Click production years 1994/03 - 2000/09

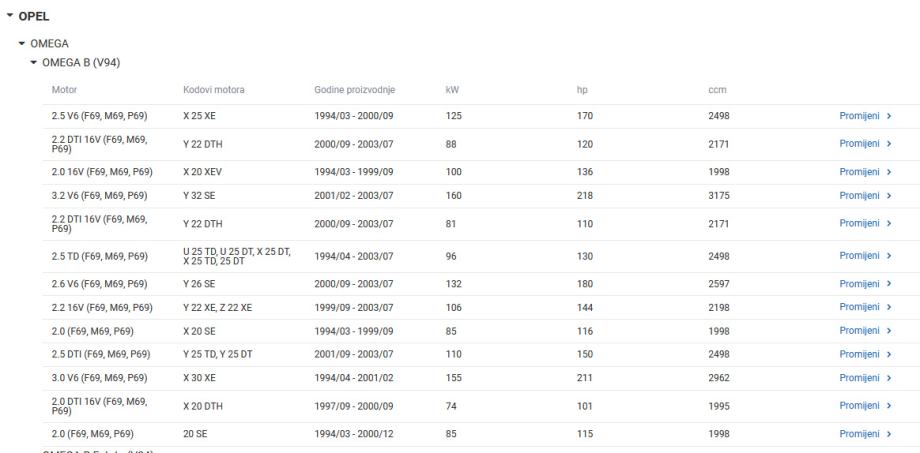[x=354, y=116]
